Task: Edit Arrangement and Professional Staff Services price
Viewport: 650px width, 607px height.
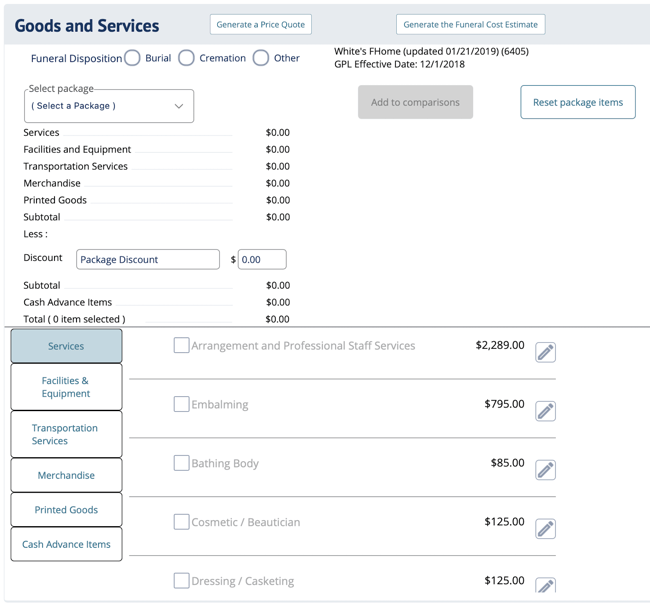Action: [x=545, y=352]
